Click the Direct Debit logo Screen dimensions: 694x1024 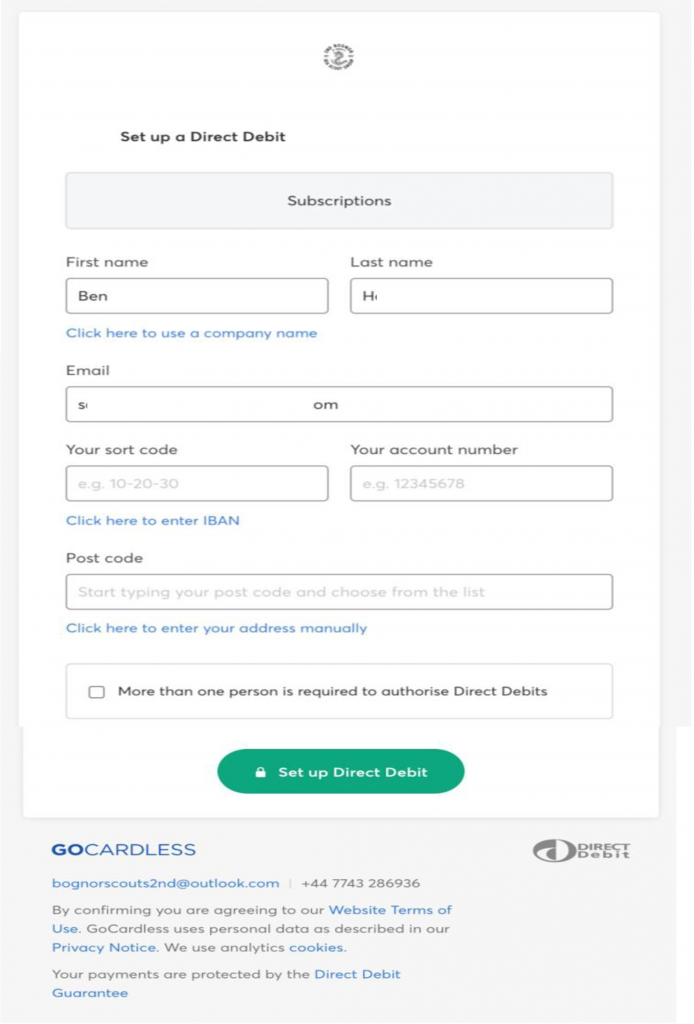581,851
